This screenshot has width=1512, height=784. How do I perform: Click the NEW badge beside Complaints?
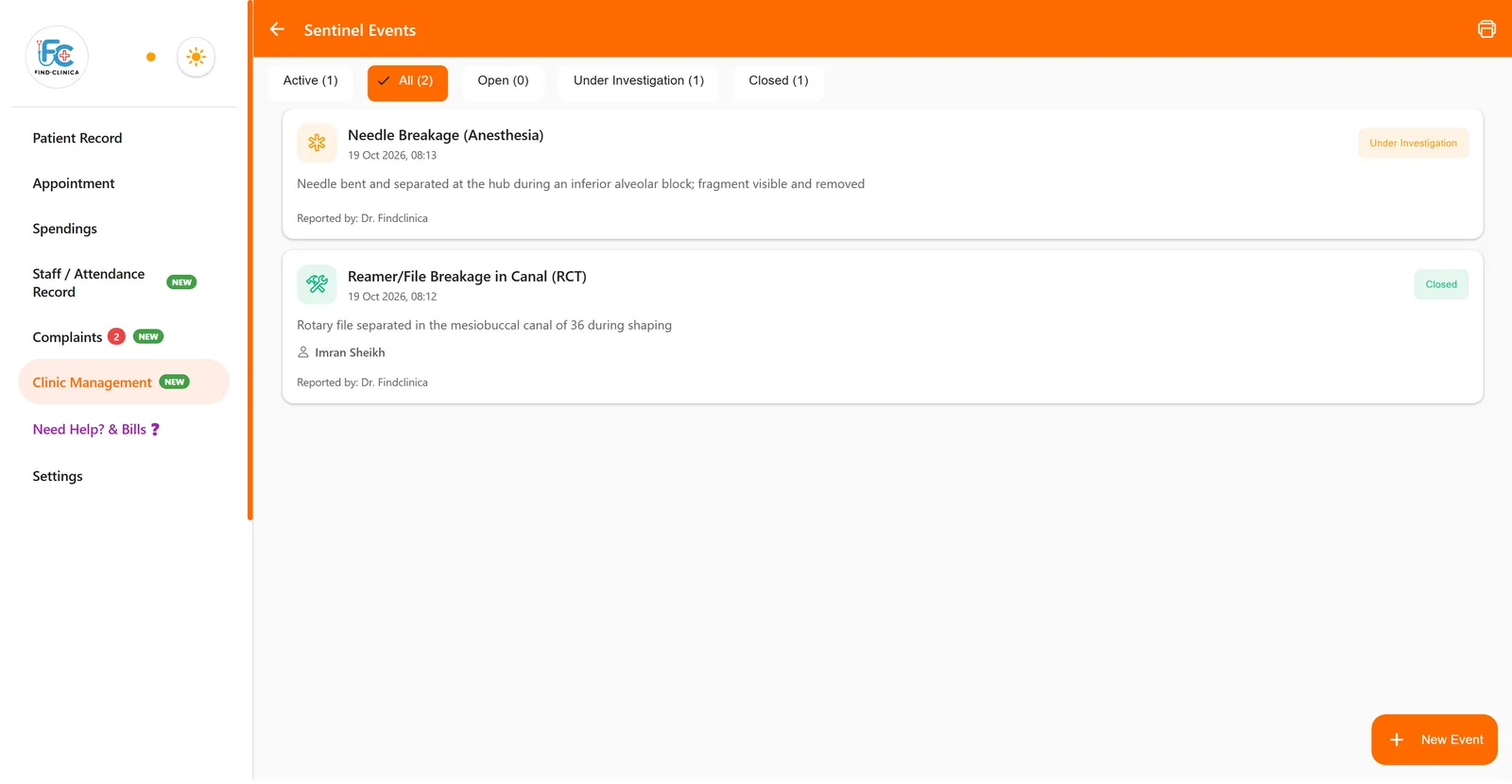148,336
